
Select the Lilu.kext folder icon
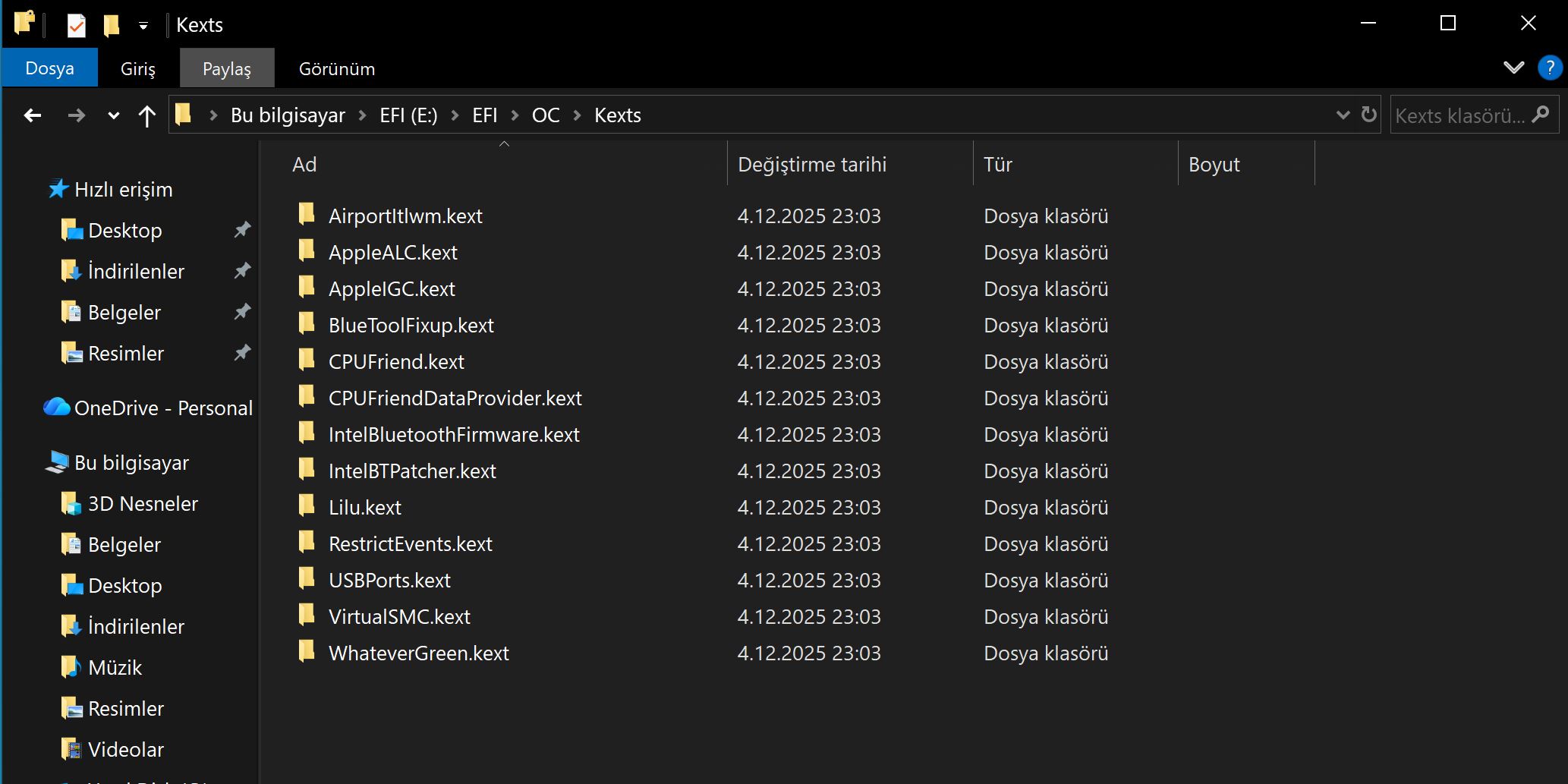[x=307, y=506]
